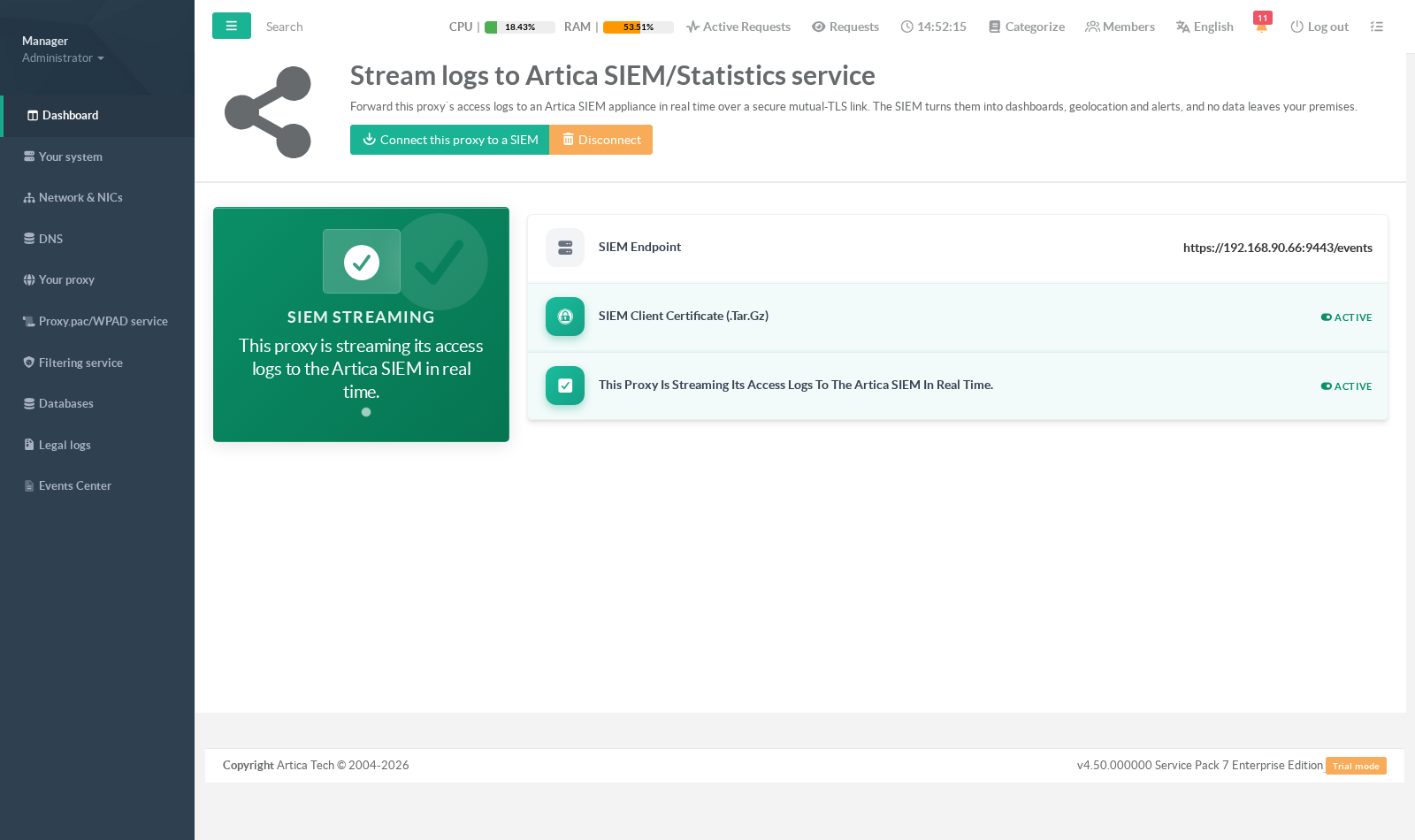Image resolution: width=1415 pixels, height=840 pixels.
Task: Click version v4.50.000000 Service Pack 7 text
Action: point(1200,766)
